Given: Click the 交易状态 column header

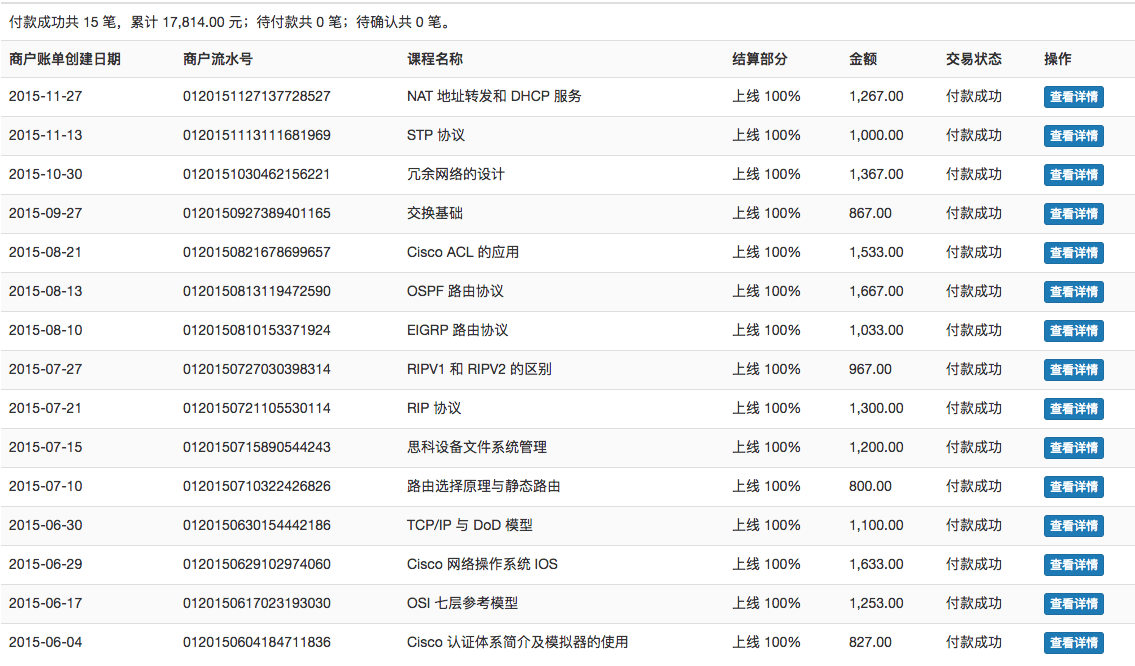Looking at the screenshot, I should [974, 59].
